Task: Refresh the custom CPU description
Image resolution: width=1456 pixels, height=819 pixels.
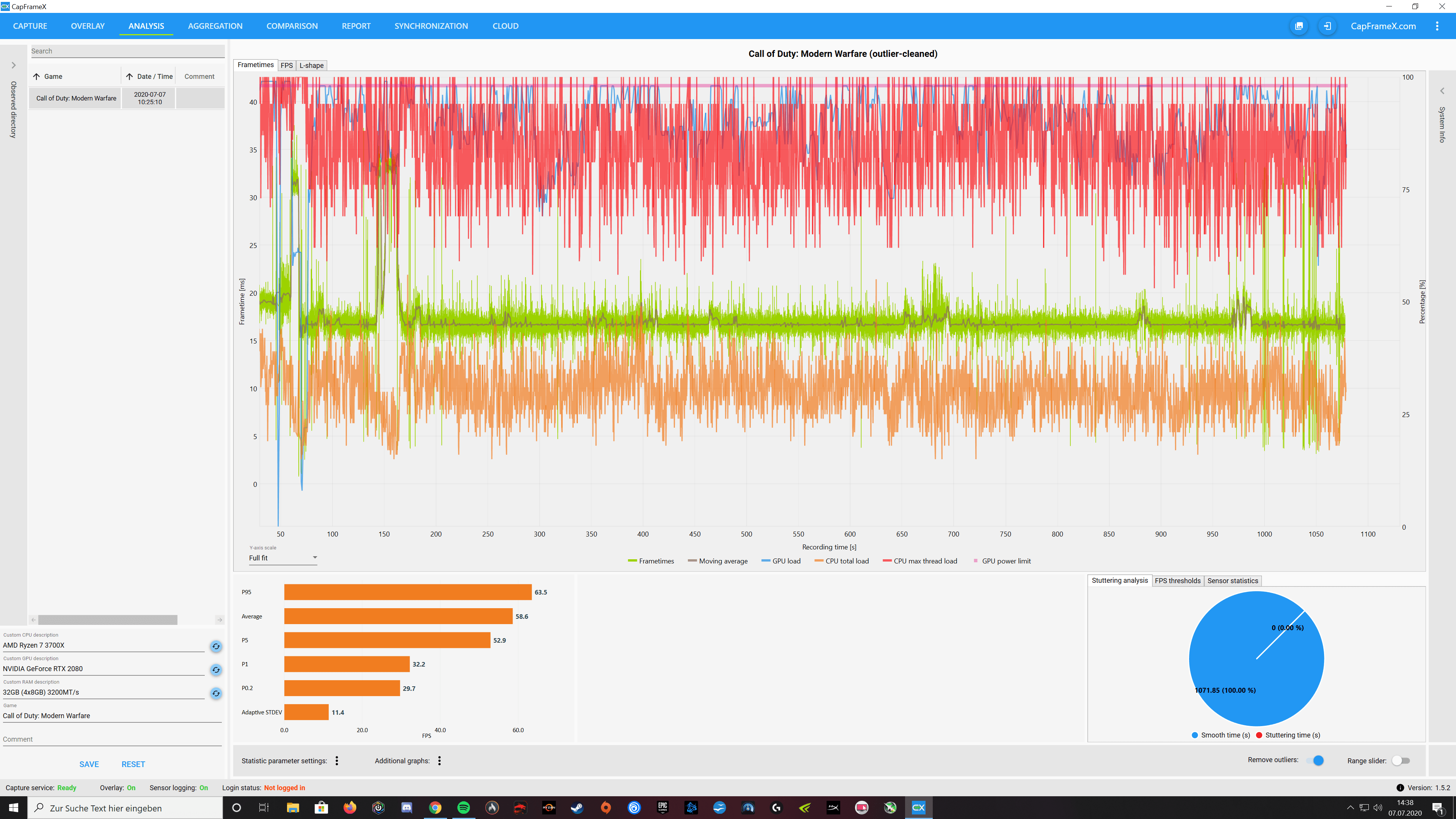Action: [x=216, y=646]
